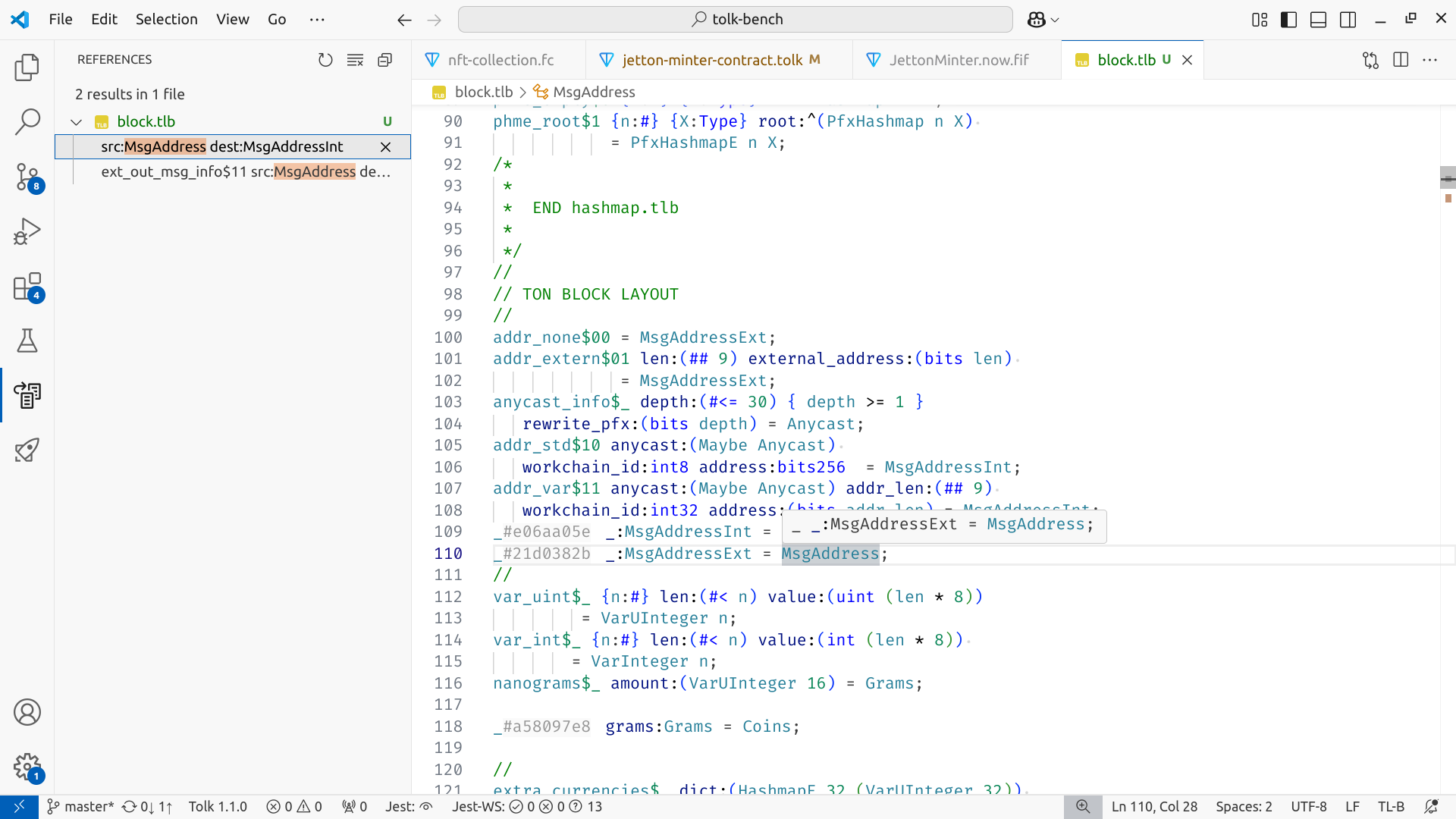Open the Go menu
This screenshot has height=819, width=1456.
coord(277,20)
